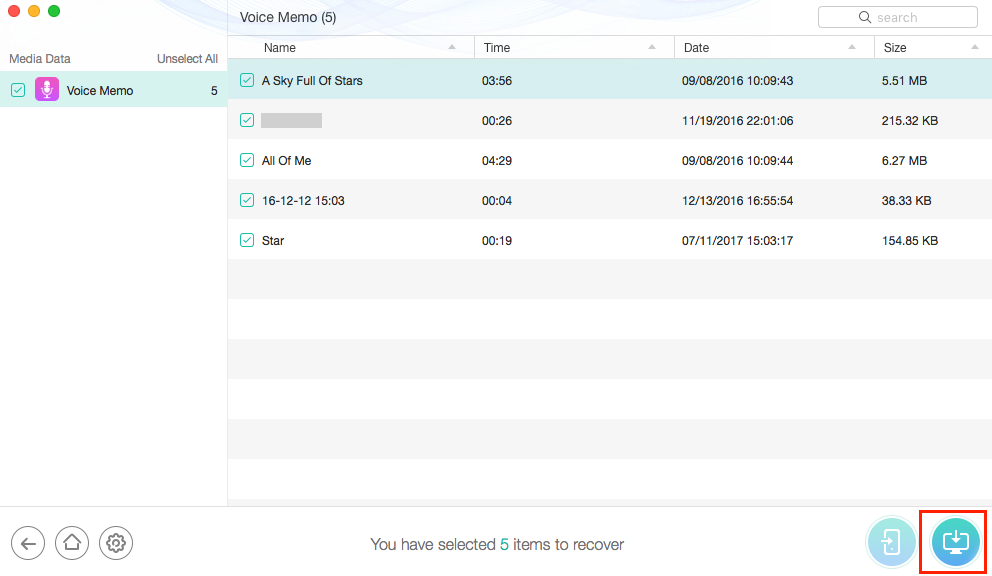Click date 12/13/2016 16:55:54
This screenshot has height=576, width=992.
click(x=737, y=201)
